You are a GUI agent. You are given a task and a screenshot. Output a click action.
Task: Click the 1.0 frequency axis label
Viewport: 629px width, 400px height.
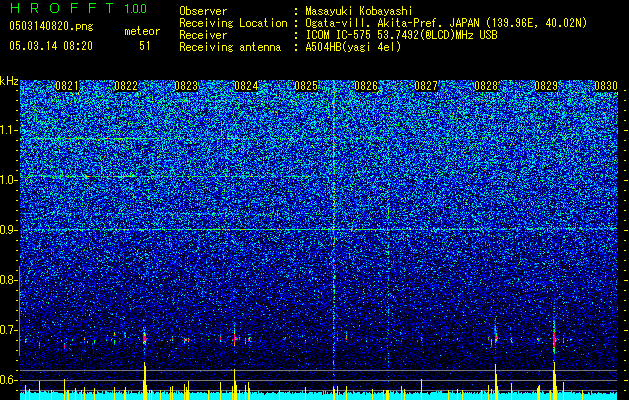(9, 180)
